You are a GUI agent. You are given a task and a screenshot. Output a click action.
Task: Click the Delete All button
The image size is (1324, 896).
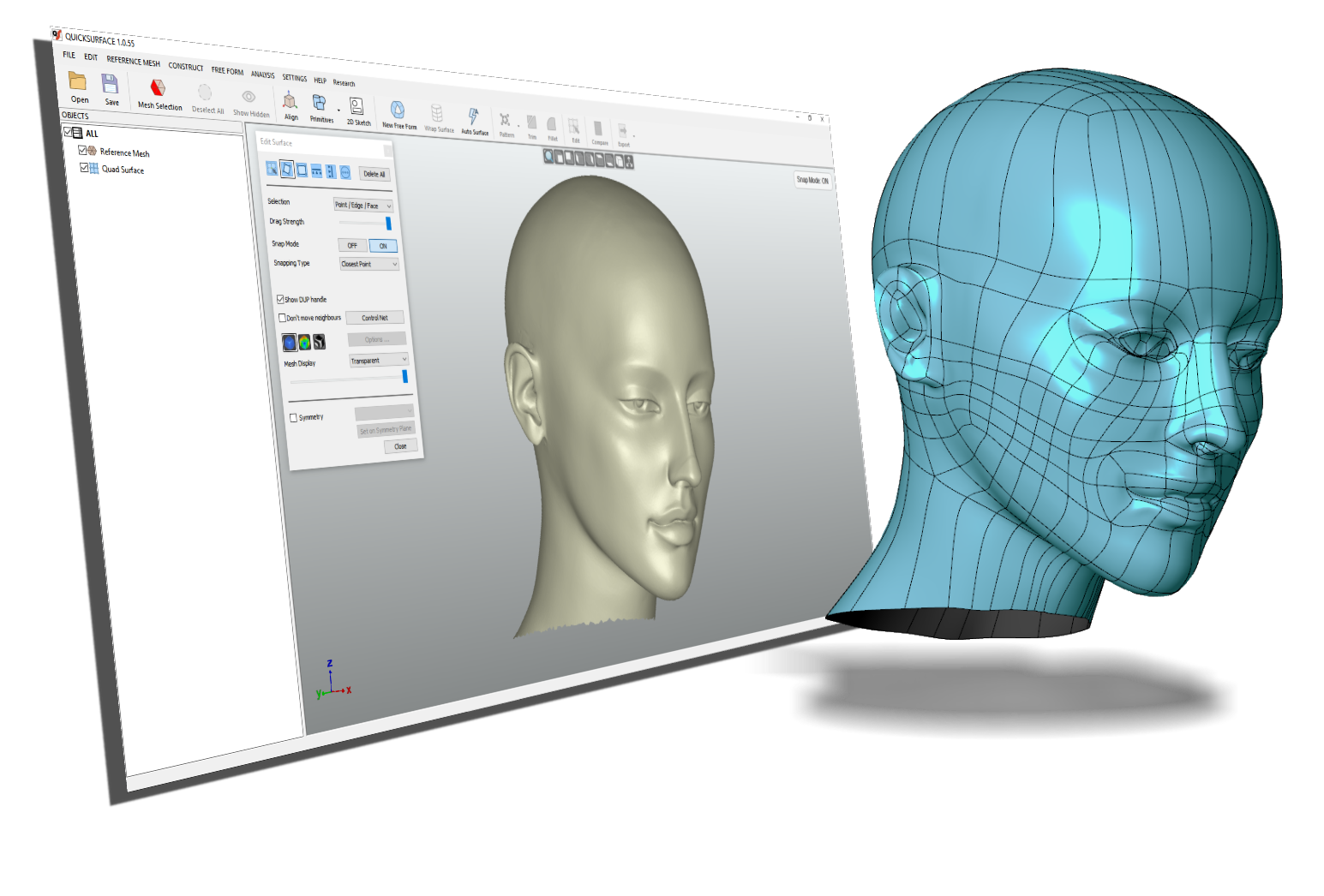(374, 174)
